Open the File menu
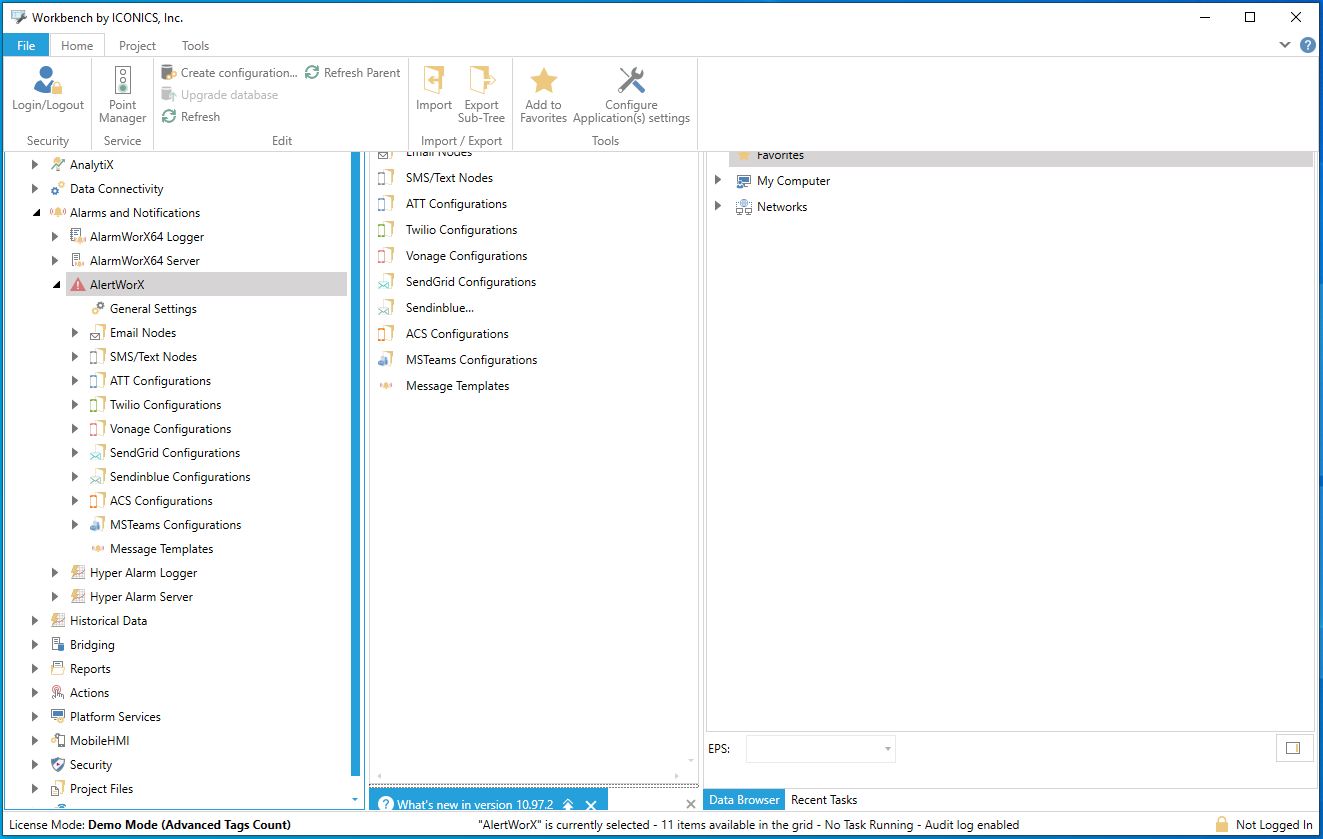1323x839 pixels. [26, 46]
